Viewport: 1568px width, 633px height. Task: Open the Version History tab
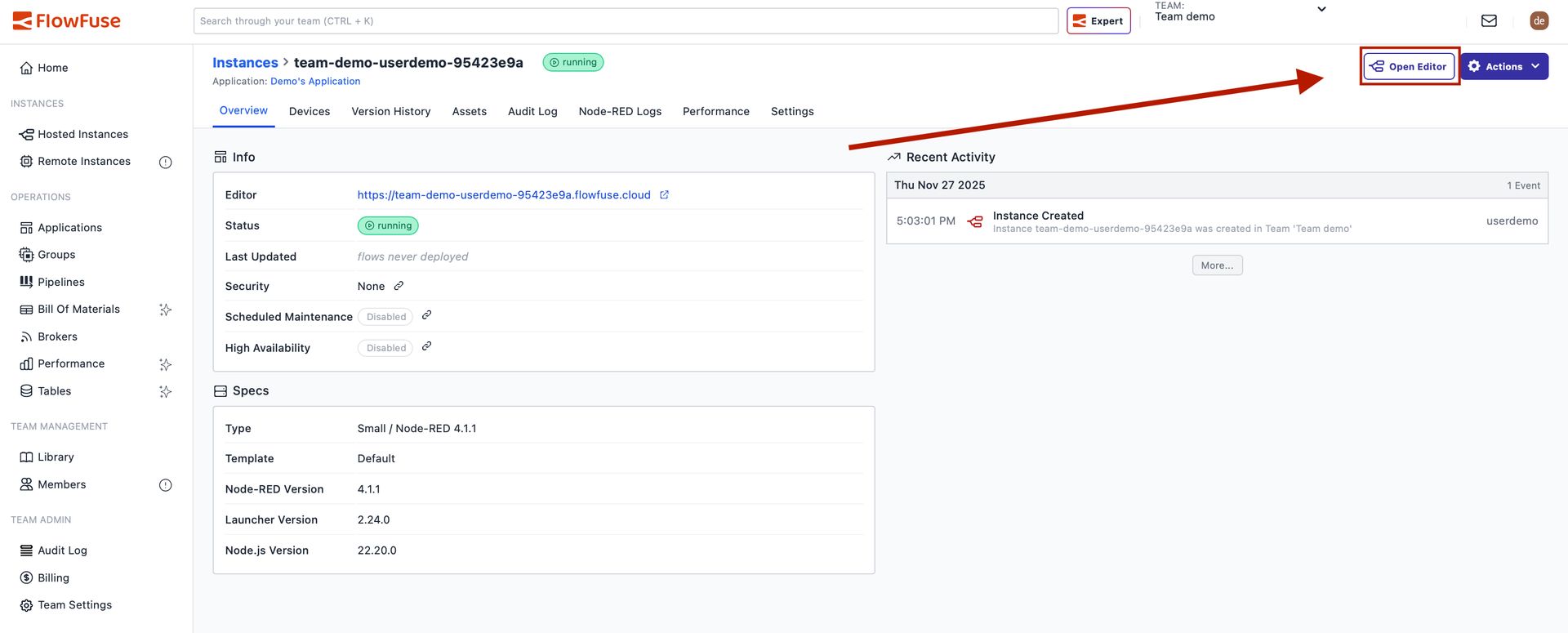pos(390,112)
